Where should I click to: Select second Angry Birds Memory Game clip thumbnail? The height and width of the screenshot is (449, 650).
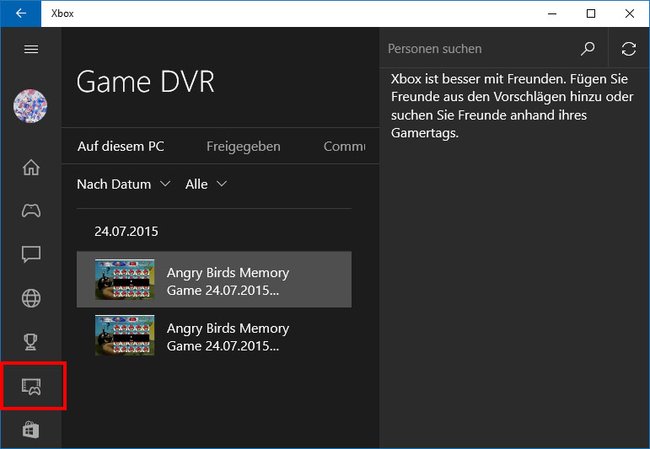tap(124, 335)
